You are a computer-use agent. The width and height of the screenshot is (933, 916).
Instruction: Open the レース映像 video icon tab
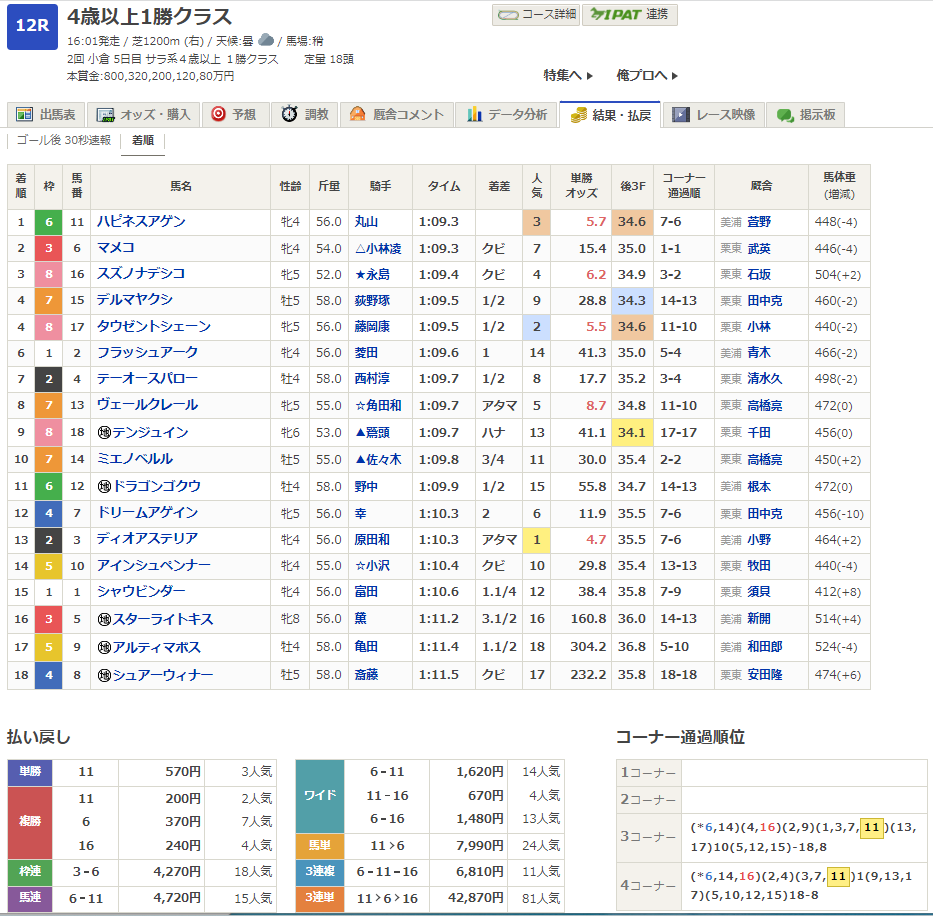[x=681, y=115]
